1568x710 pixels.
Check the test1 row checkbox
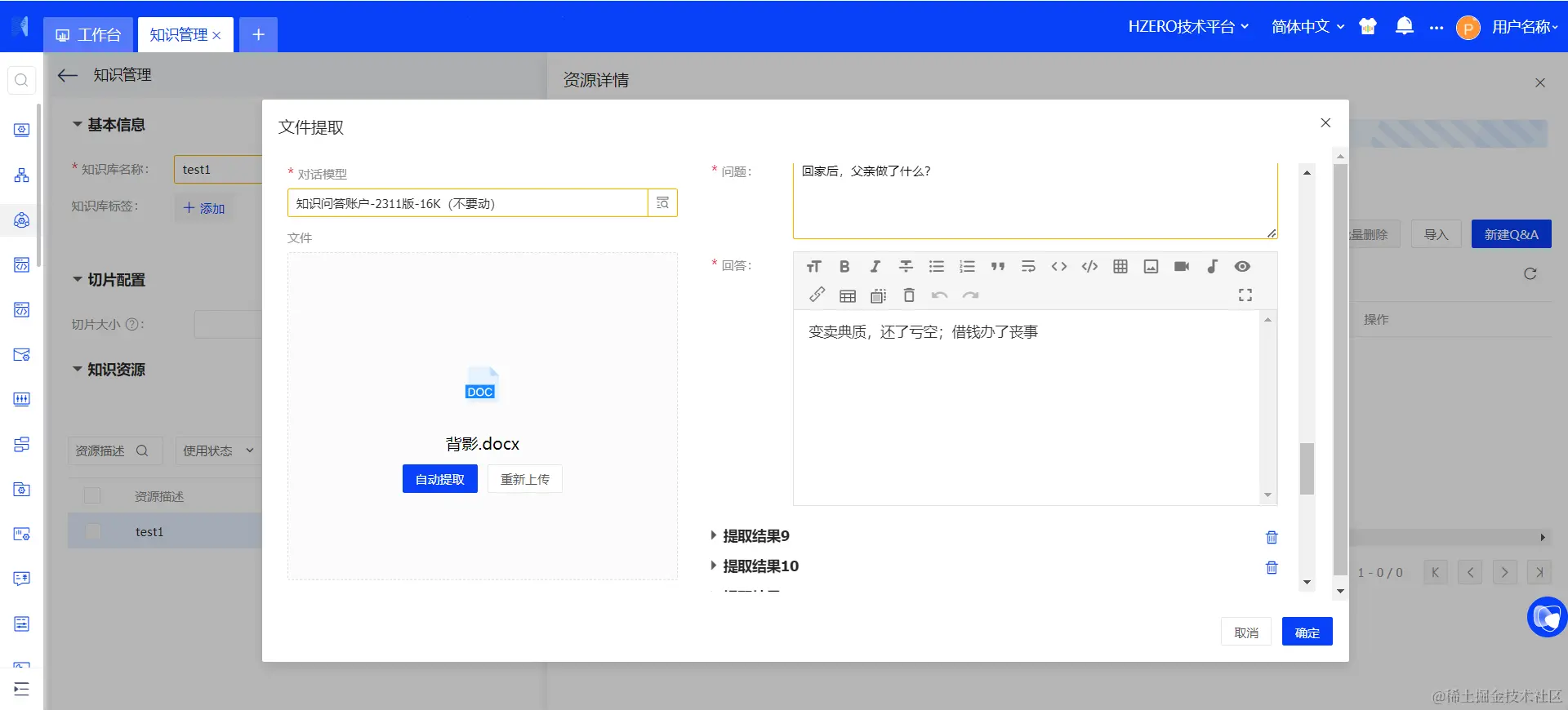[93, 531]
